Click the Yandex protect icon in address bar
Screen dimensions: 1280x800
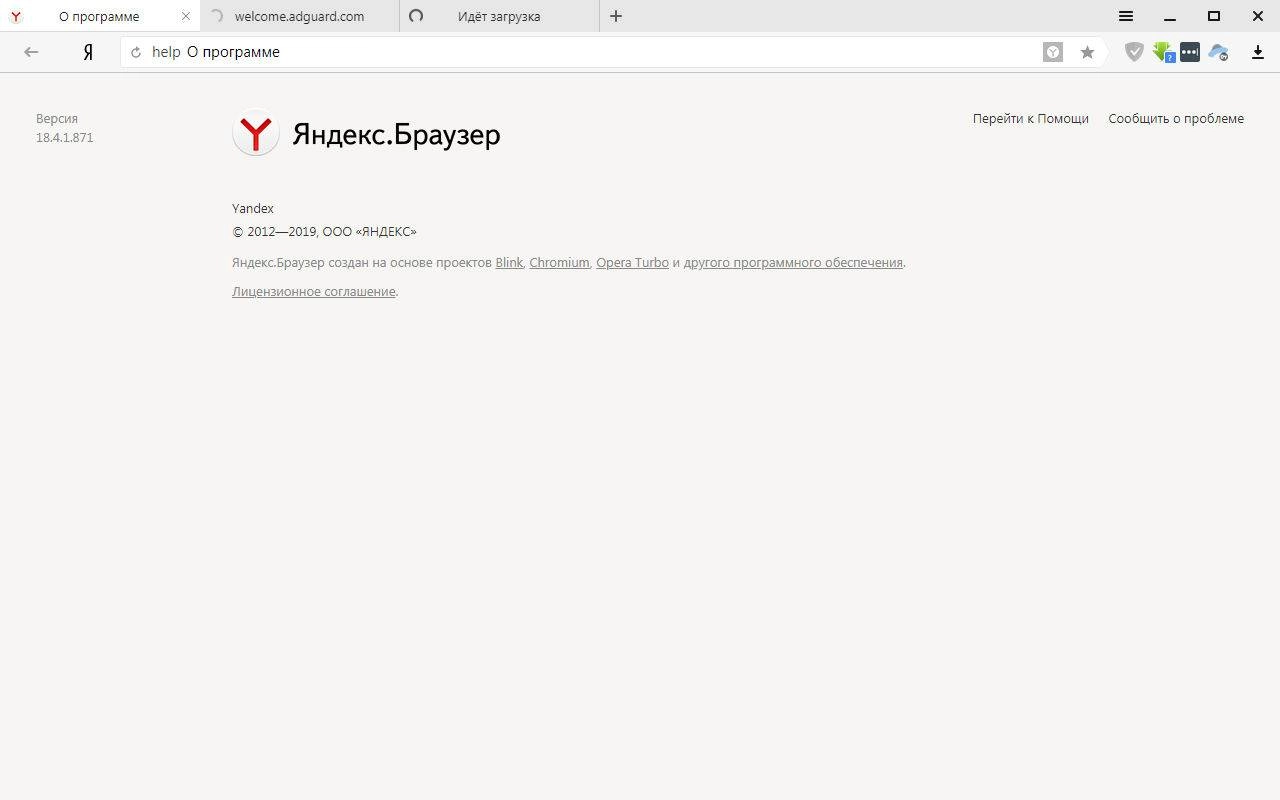click(x=1053, y=52)
